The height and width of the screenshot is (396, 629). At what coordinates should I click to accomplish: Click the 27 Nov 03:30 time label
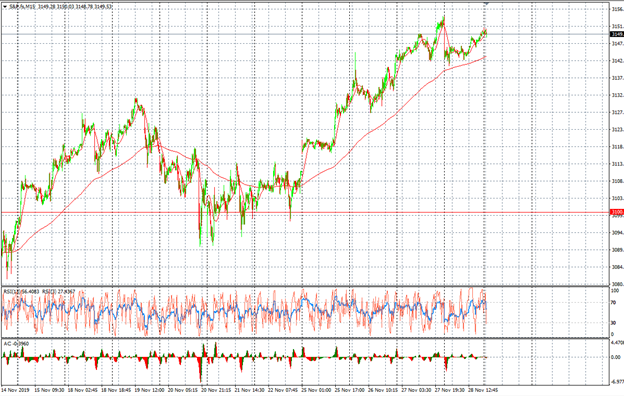click(416, 390)
